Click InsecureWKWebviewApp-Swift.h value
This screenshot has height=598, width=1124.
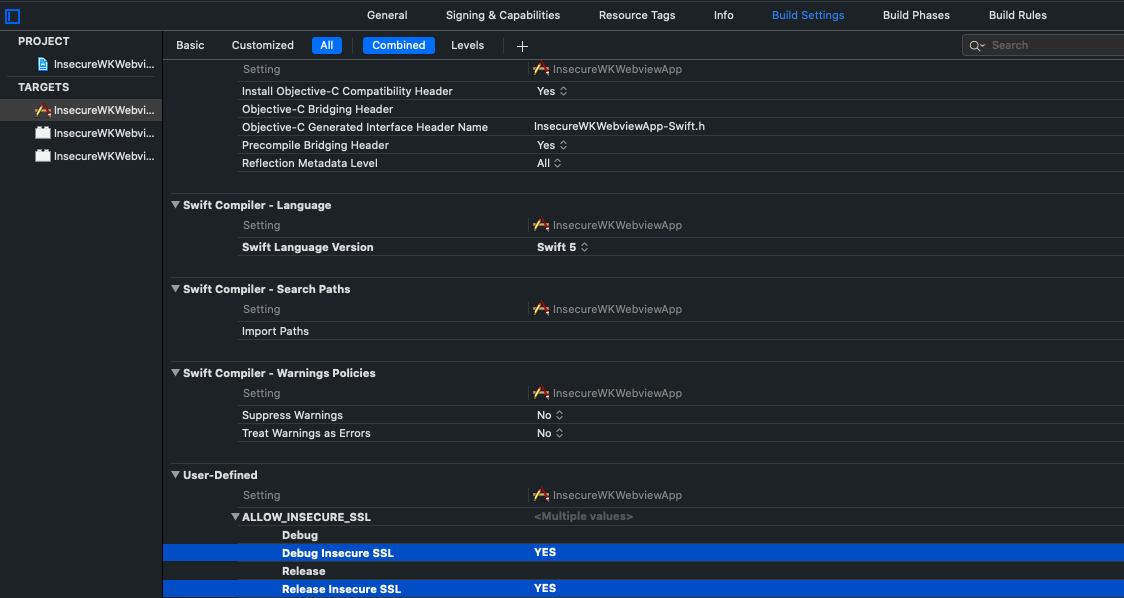tap(619, 126)
